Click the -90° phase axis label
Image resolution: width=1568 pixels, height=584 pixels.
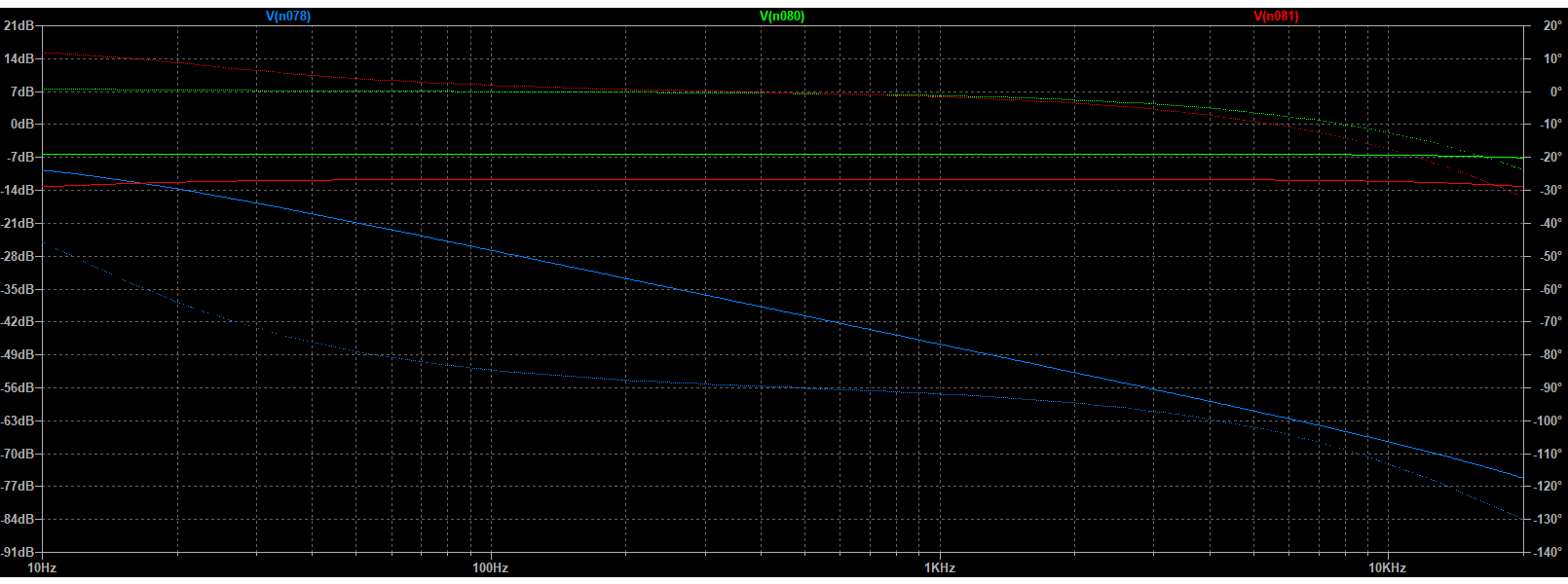(1550, 388)
